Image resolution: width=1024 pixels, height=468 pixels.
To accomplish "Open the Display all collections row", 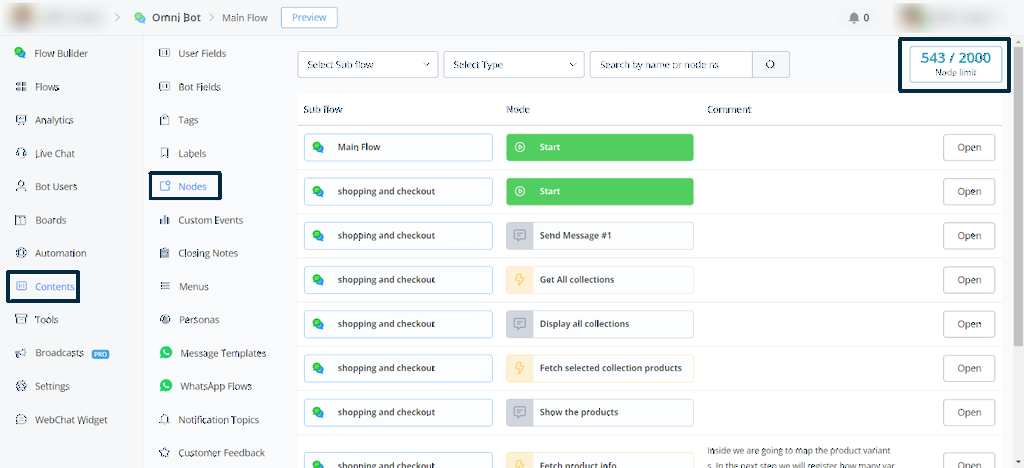I will [968, 324].
